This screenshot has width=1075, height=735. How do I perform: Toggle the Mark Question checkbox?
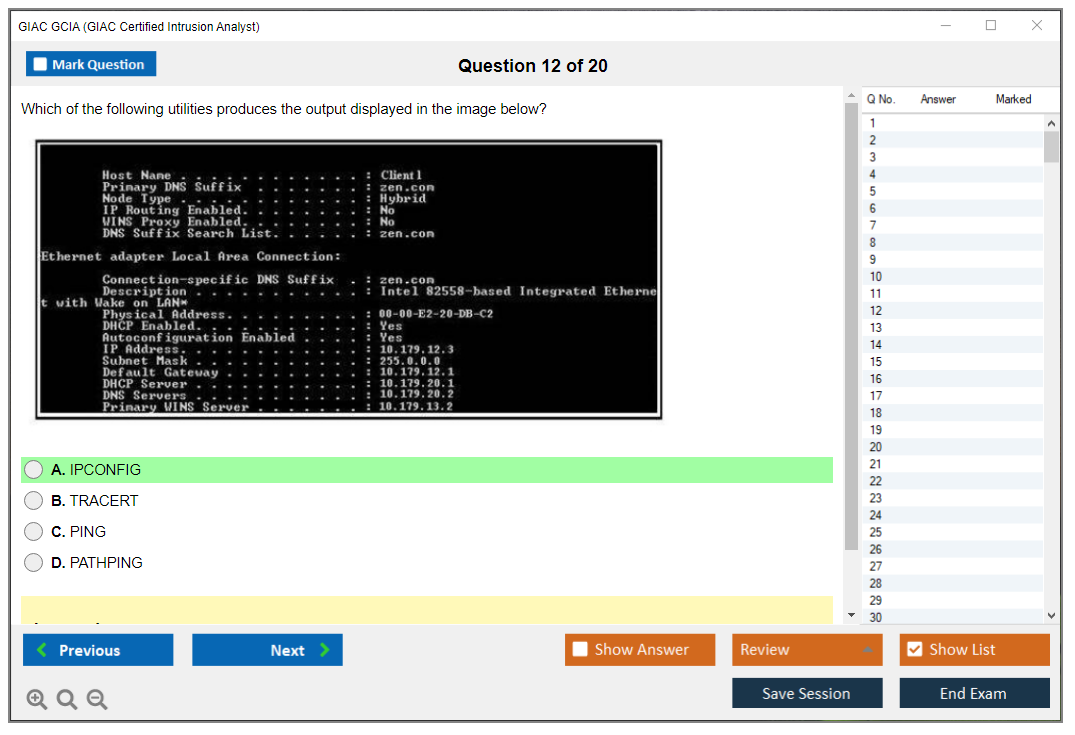[41, 64]
